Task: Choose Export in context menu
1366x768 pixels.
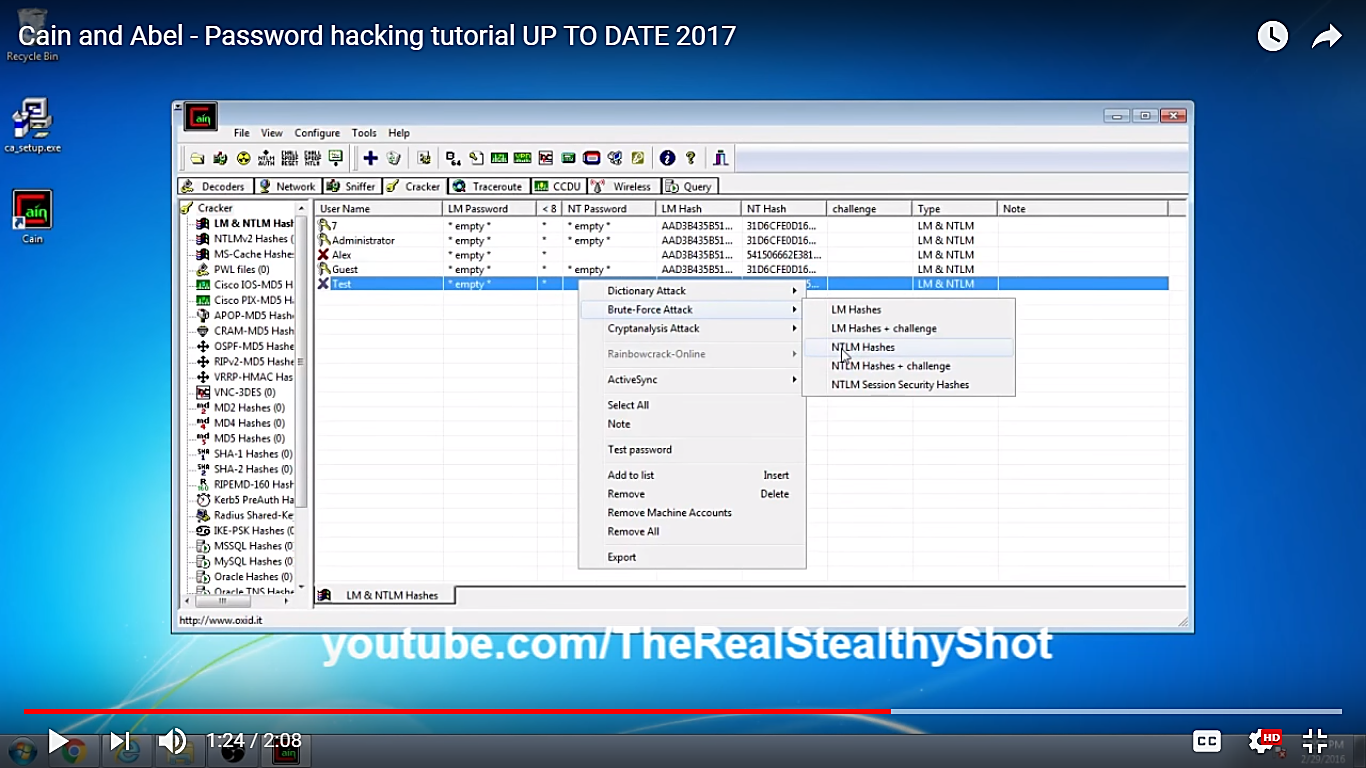Action: (x=692, y=557)
